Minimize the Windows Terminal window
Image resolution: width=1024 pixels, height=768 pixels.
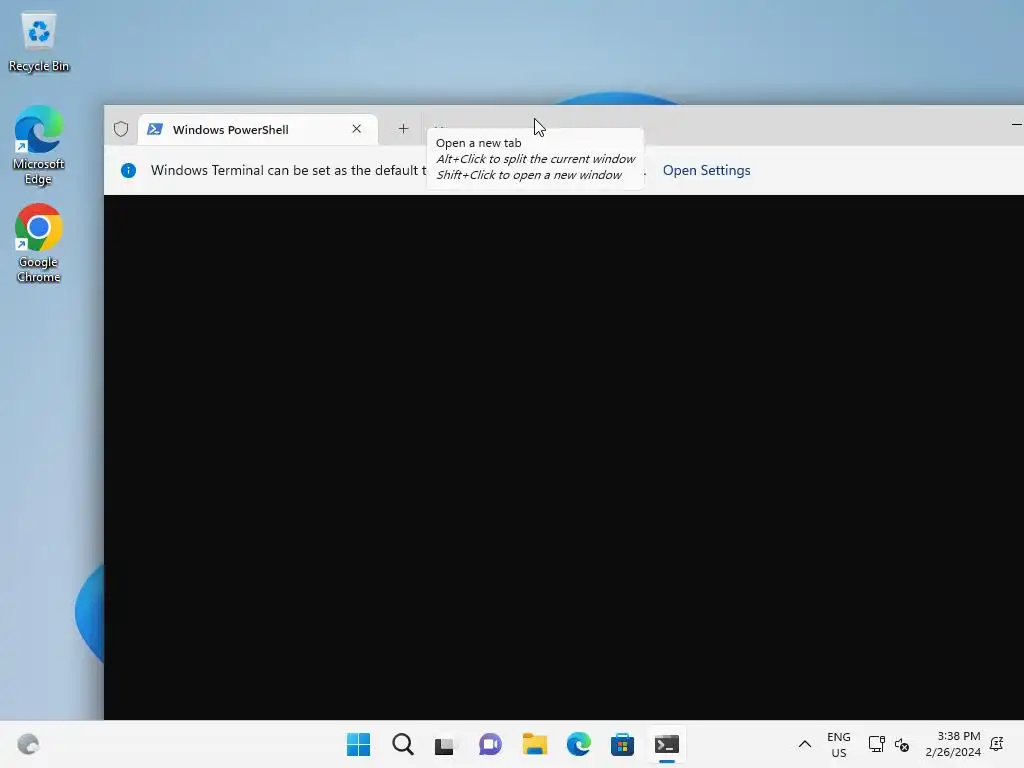coord(1016,124)
